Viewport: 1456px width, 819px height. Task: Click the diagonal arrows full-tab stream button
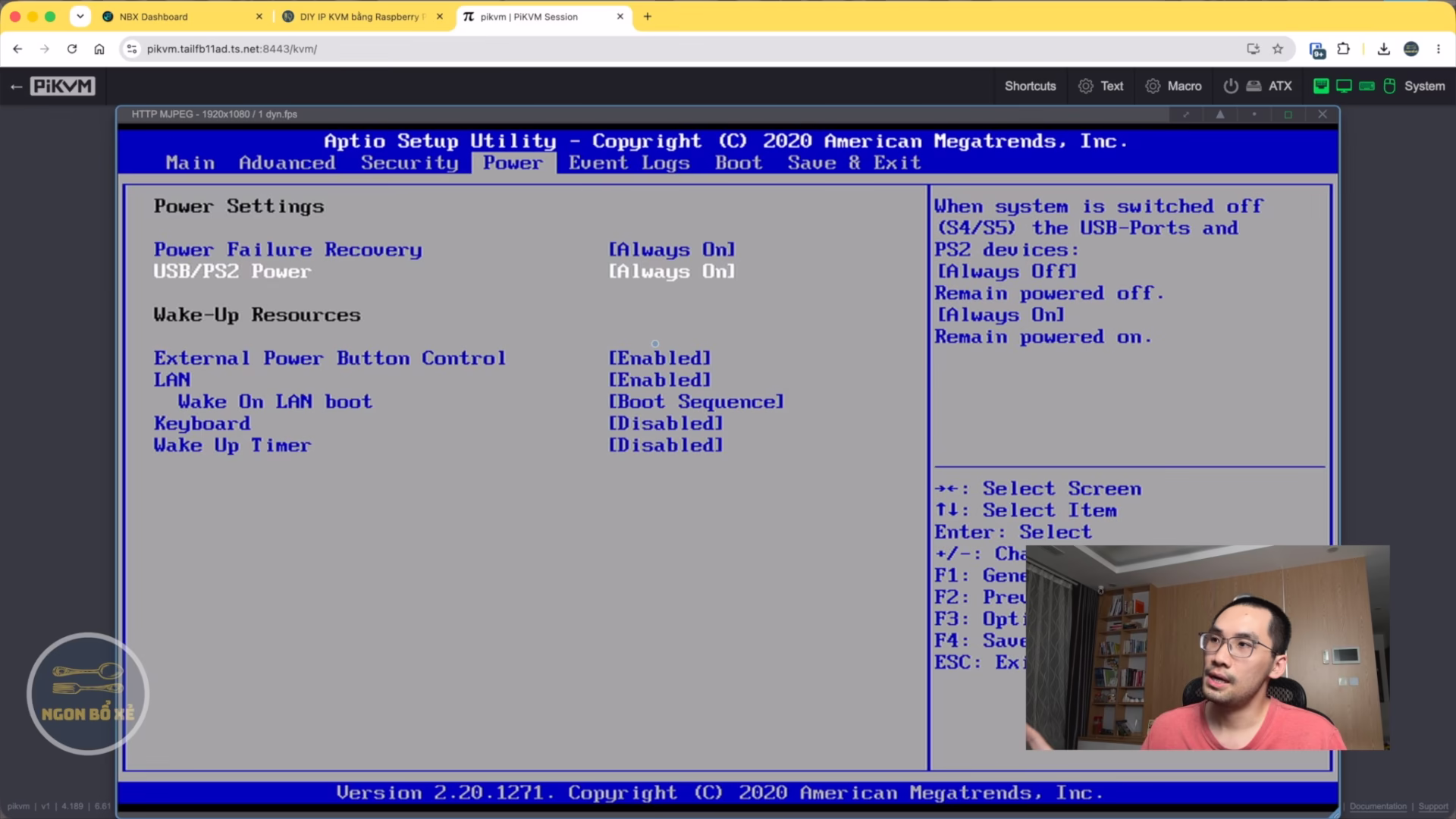[1186, 115]
